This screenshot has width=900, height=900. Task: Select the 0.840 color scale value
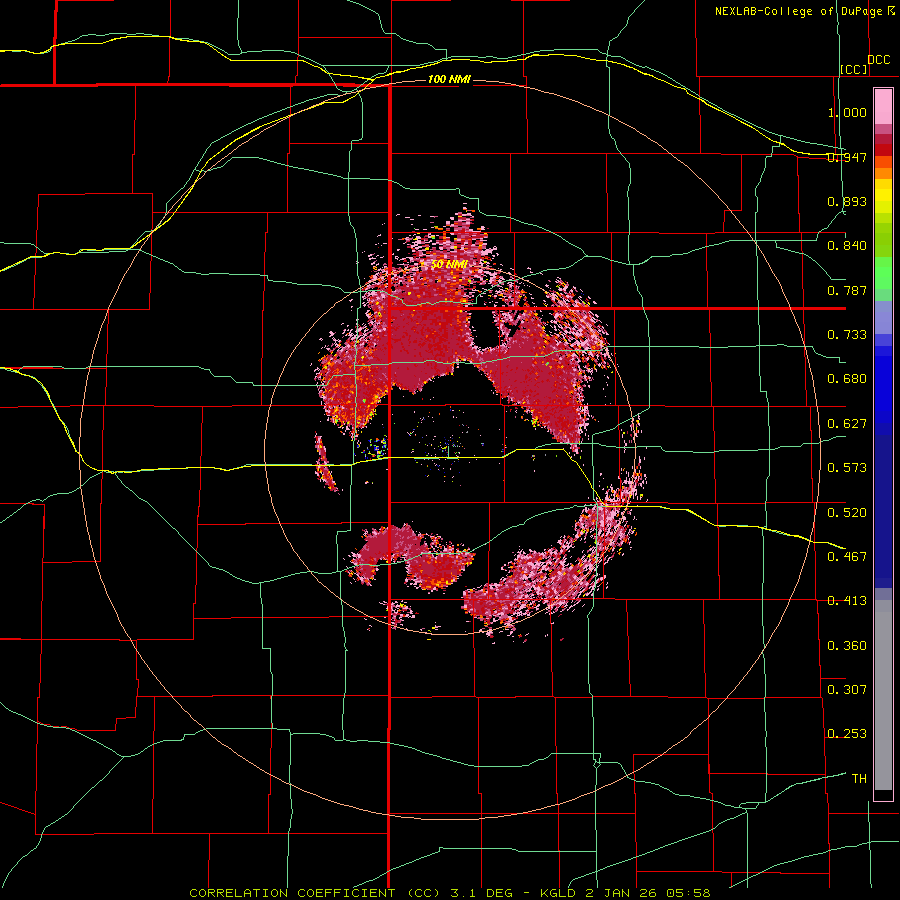click(x=847, y=246)
